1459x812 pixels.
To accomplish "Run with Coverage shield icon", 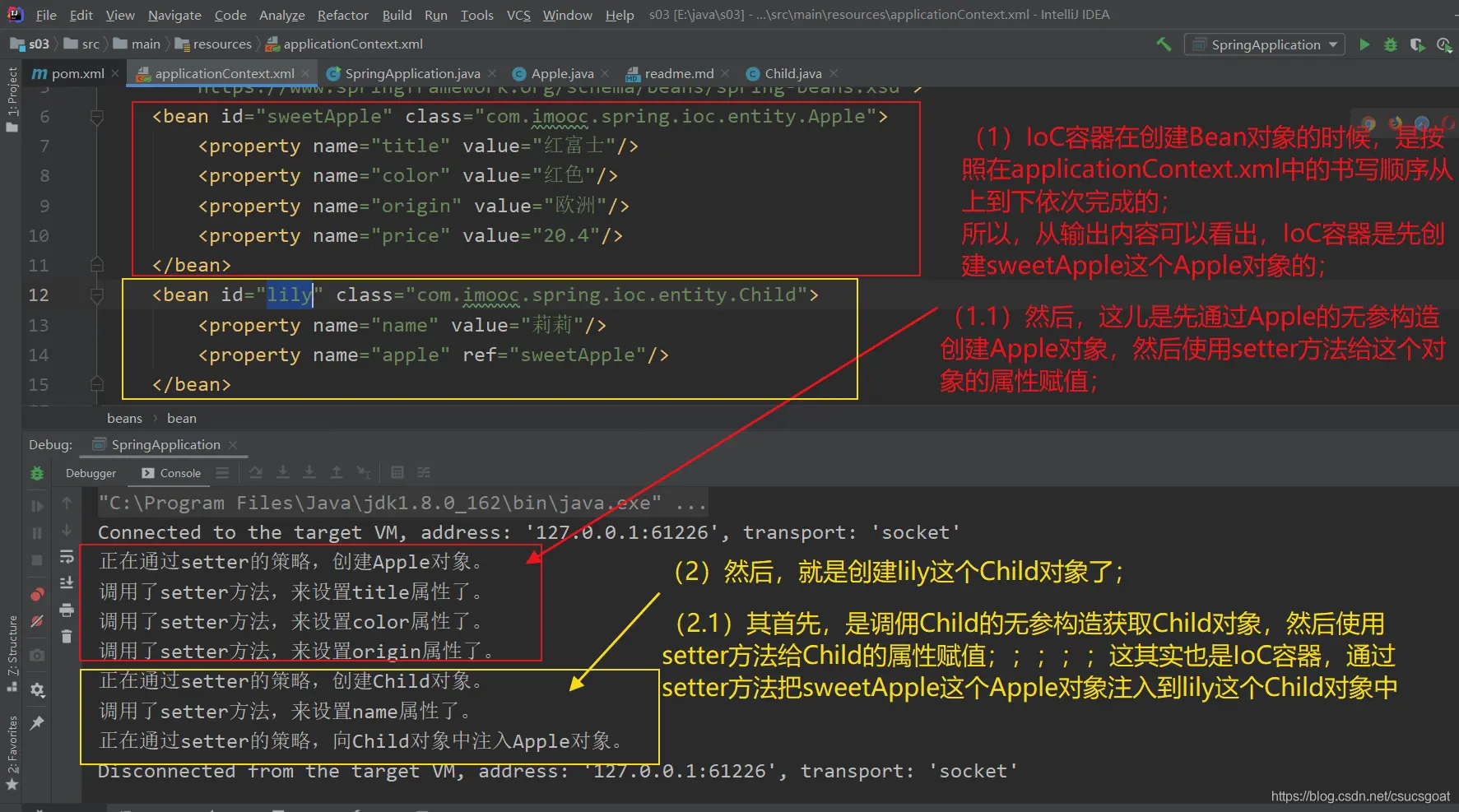I will coord(1417,44).
